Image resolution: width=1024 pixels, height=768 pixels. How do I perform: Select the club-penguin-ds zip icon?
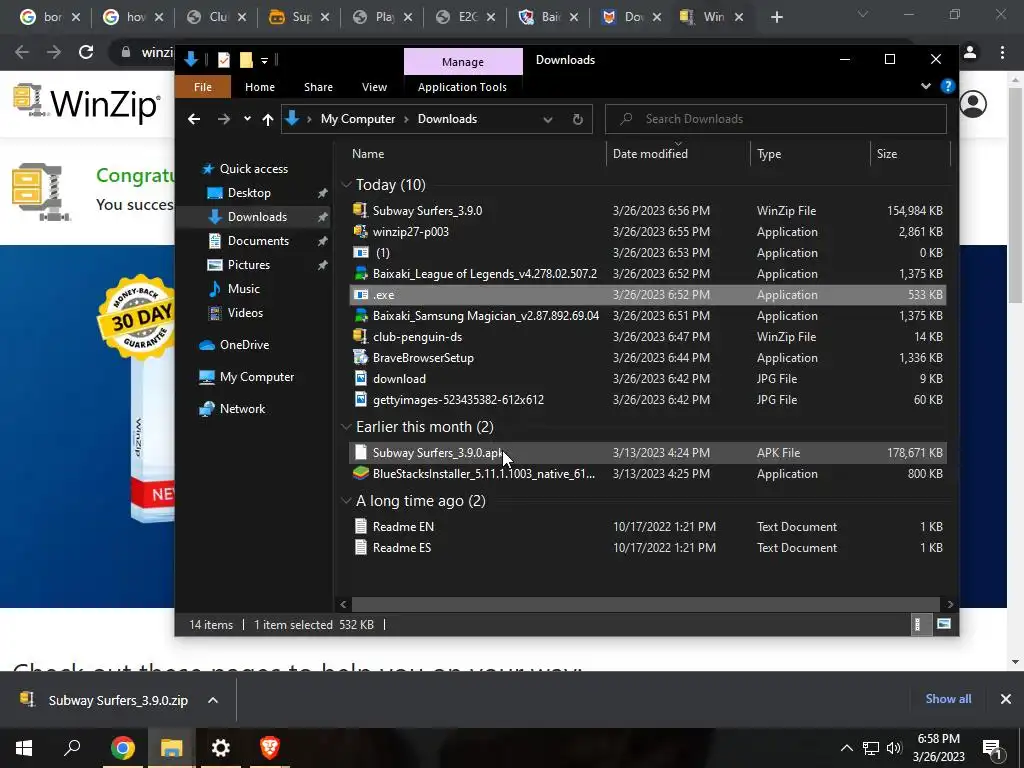tap(360, 336)
